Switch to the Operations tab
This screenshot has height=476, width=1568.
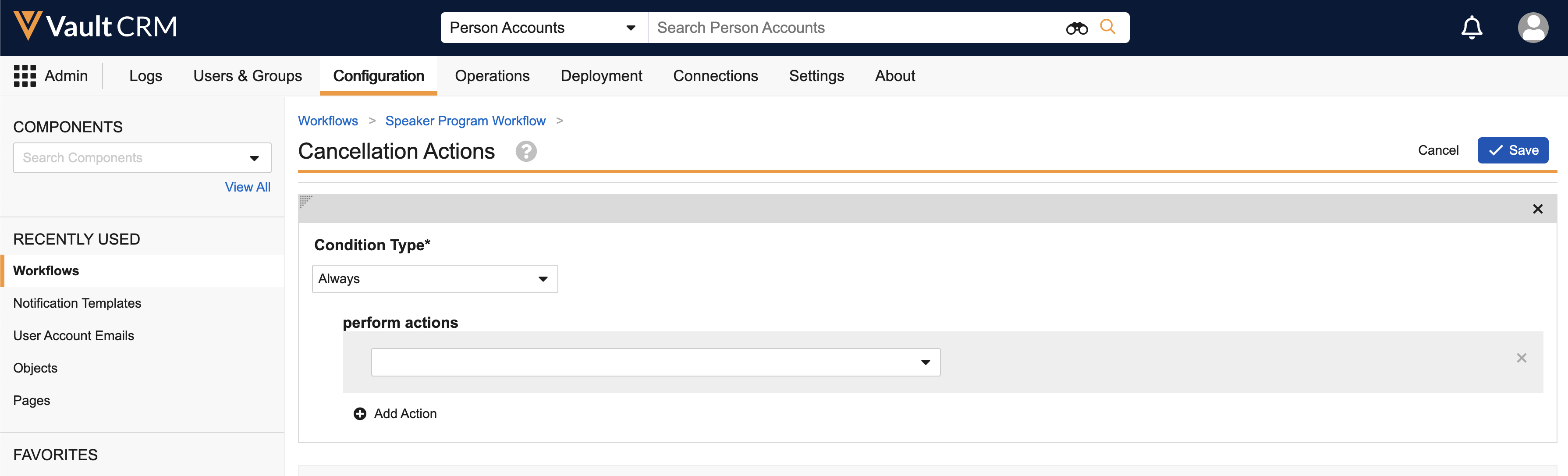(492, 76)
